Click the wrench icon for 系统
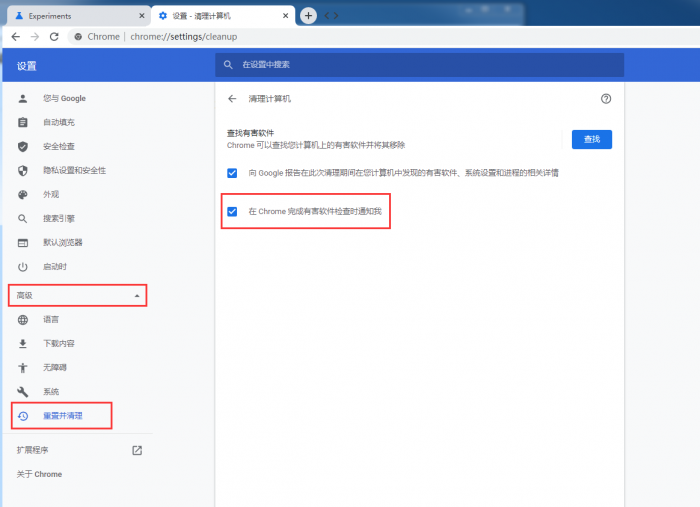 (x=23, y=392)
